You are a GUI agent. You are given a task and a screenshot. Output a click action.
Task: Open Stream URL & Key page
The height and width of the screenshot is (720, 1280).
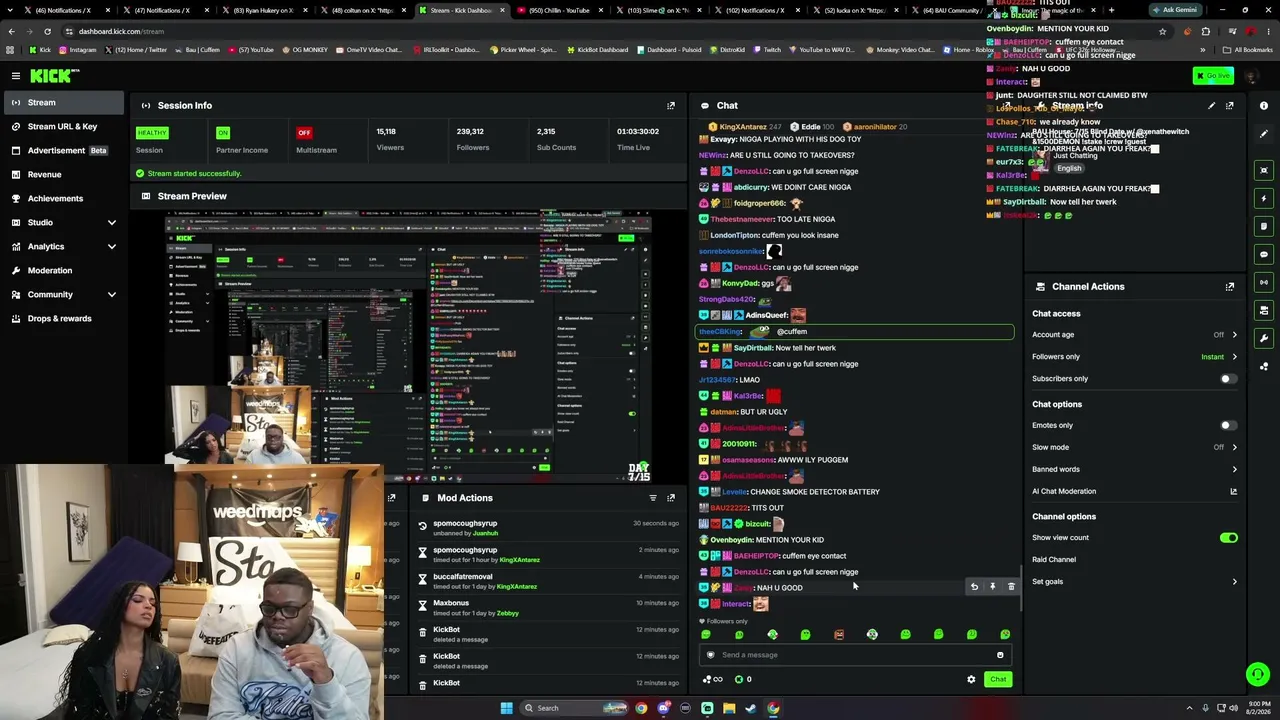pos(62,126)
